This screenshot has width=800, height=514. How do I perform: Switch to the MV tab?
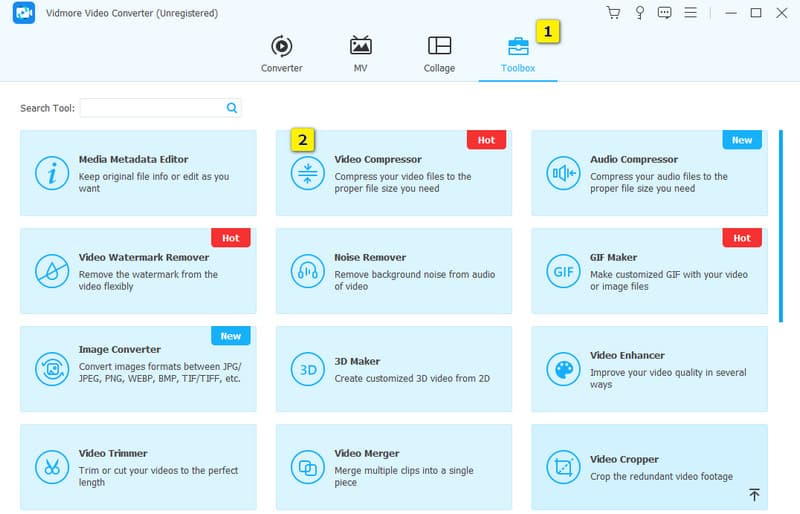[361, 54]
